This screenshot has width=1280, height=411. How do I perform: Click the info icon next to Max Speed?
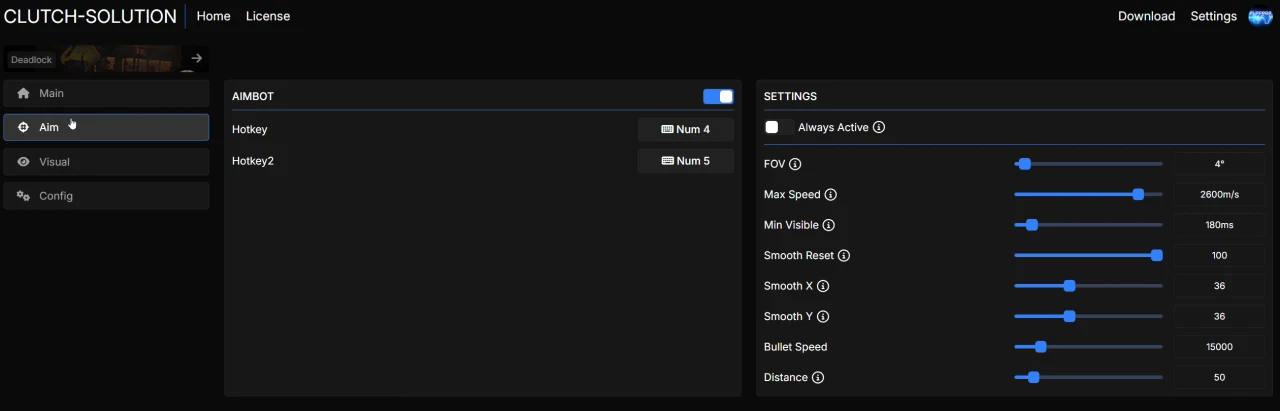[x=830, y=195]
